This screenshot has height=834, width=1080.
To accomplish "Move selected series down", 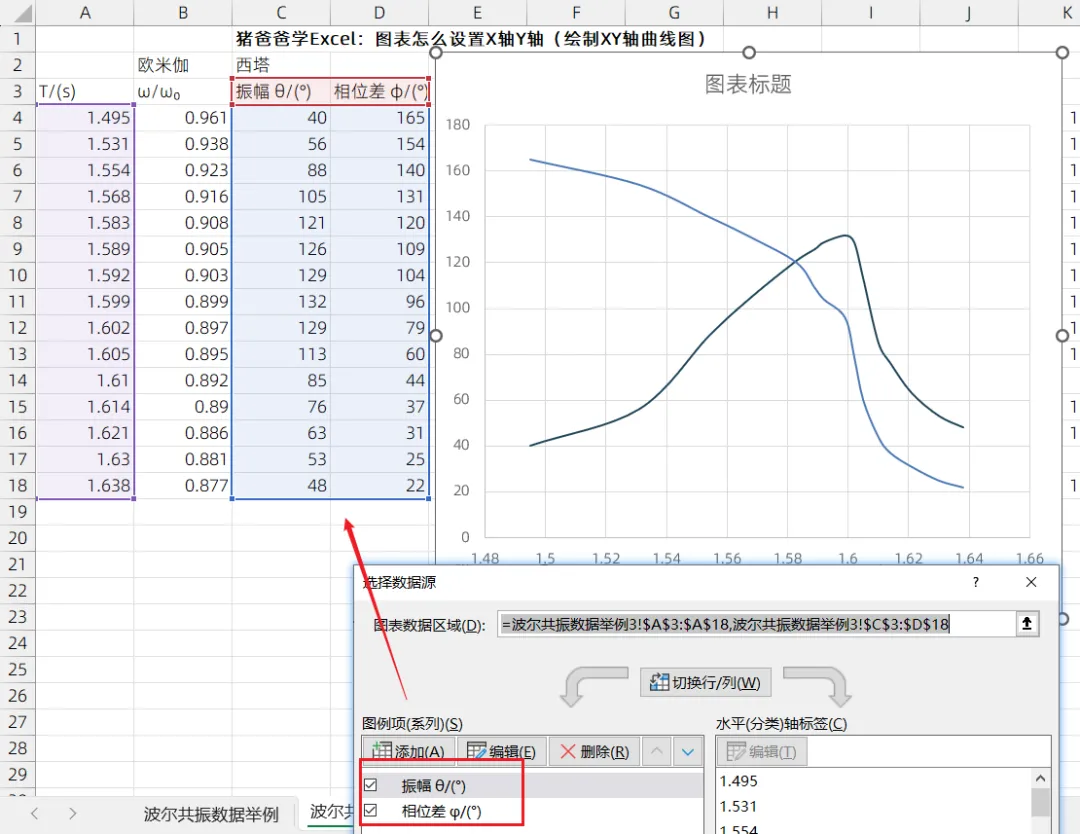I will (x=687, y=751).
